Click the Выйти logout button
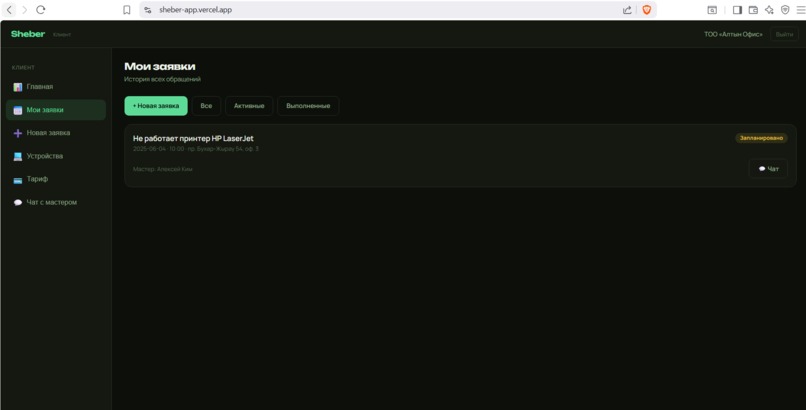Viewport: 806px width, 410px height. (784, 34)
